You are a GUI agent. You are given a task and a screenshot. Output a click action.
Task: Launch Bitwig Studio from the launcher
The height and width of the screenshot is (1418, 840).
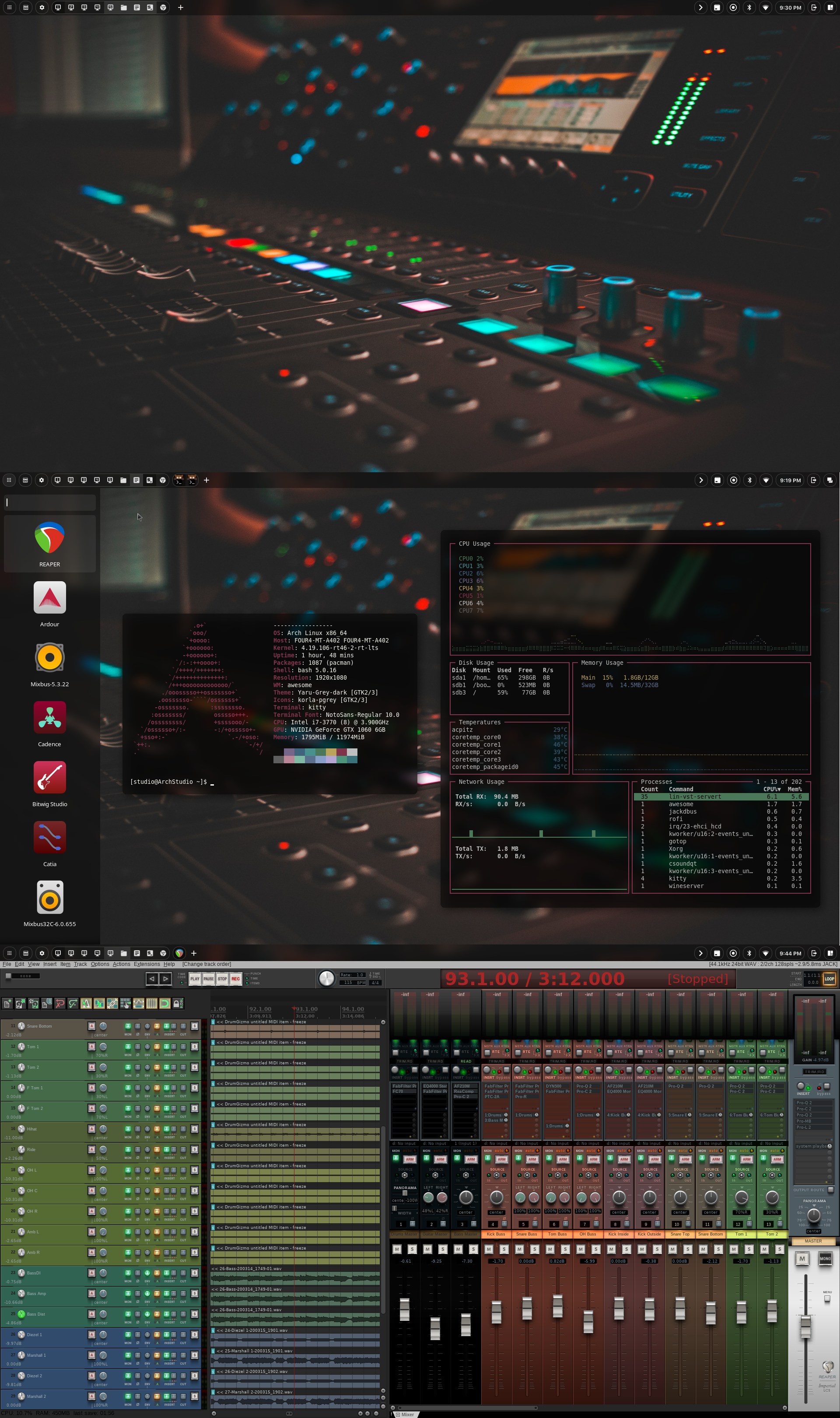pyautogui.click(x=50, y=783)
